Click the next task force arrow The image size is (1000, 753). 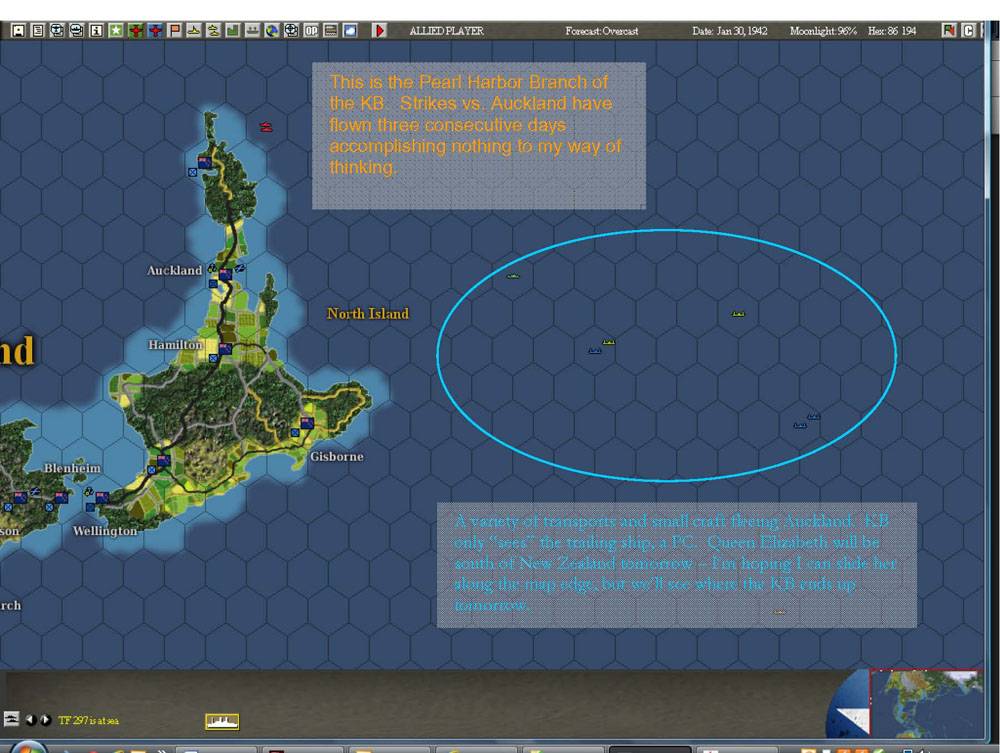(45, 720)
